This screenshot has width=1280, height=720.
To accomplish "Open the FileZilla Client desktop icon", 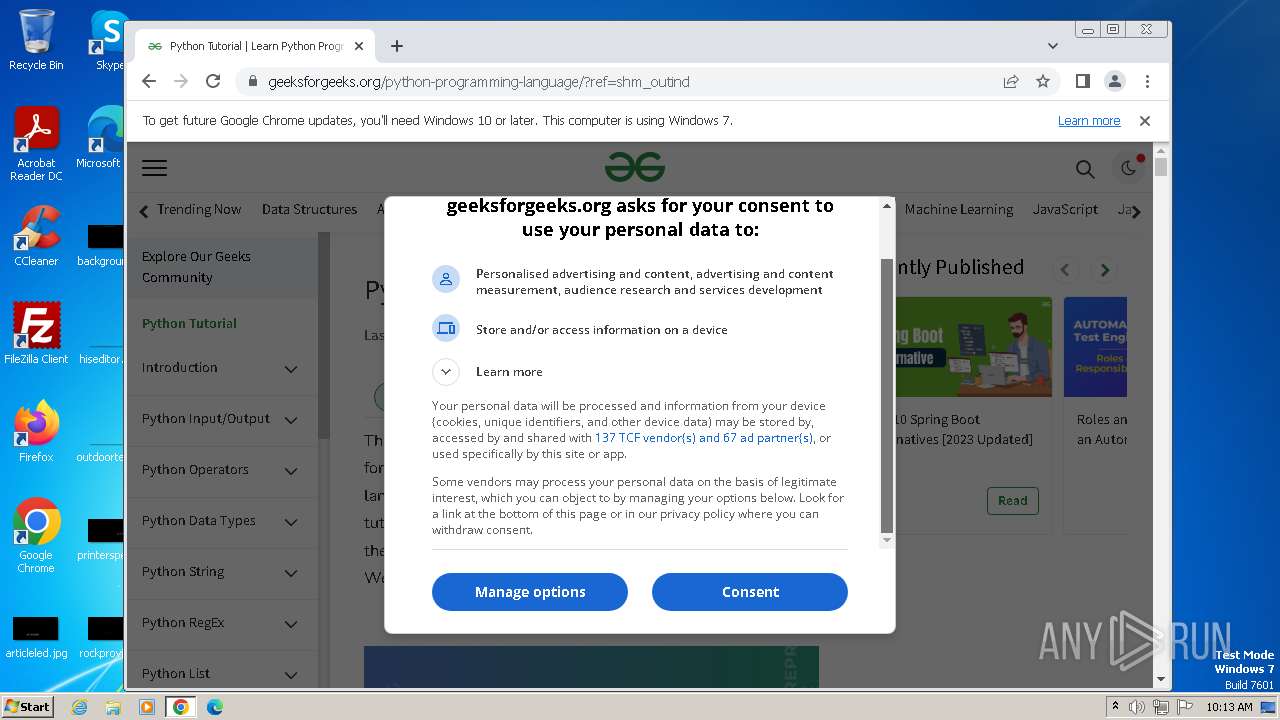I will [x=36, y=333].
